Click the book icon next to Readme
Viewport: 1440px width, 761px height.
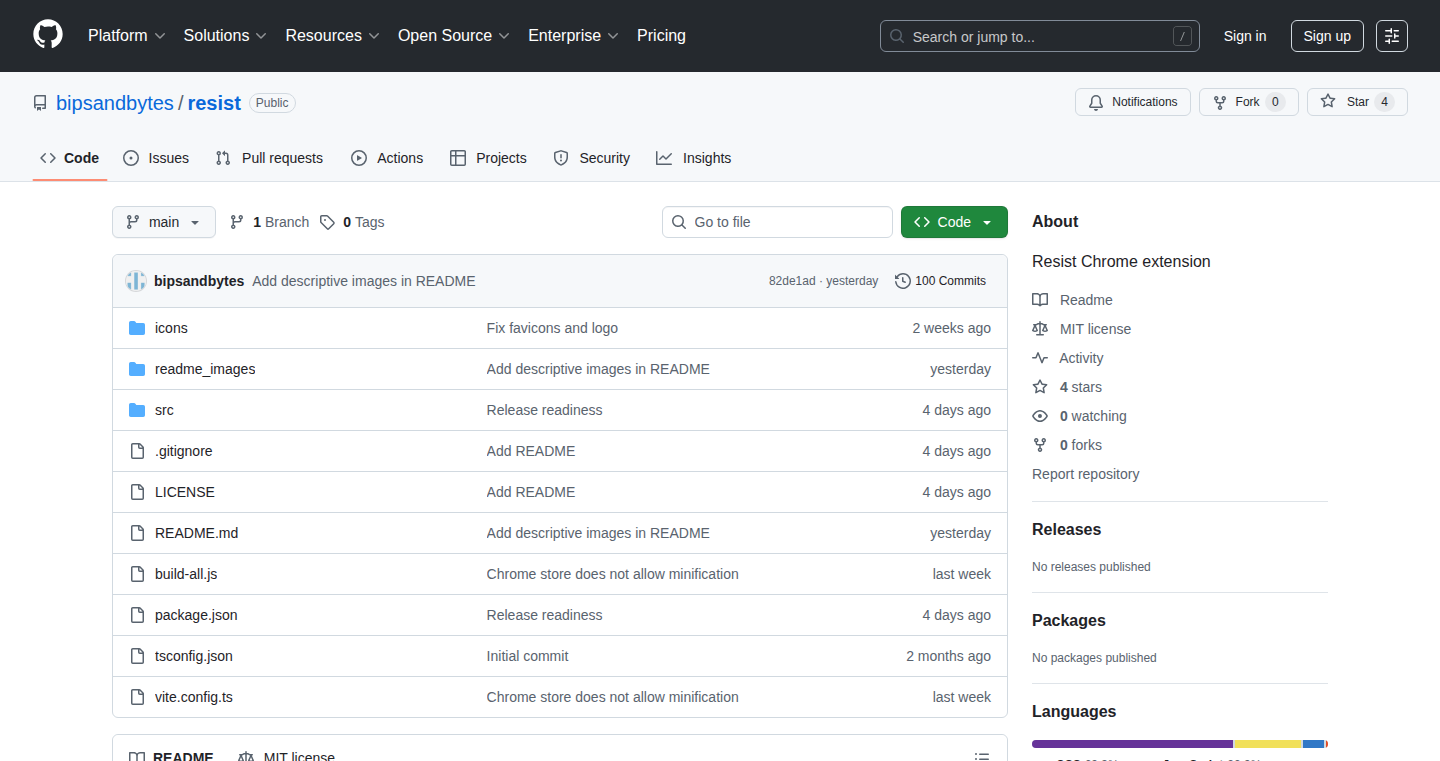point(1040,300)
